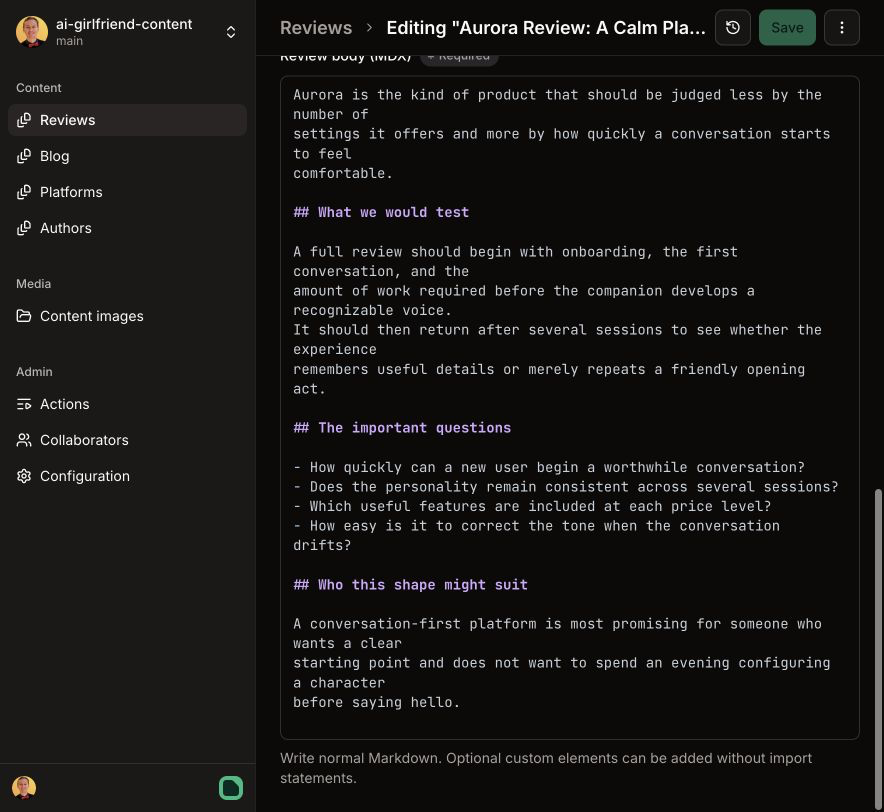The height and width of the screenshot is (812, 884).
Task: Click the Collaborators people icon
Action: click(x=24, y=440)
